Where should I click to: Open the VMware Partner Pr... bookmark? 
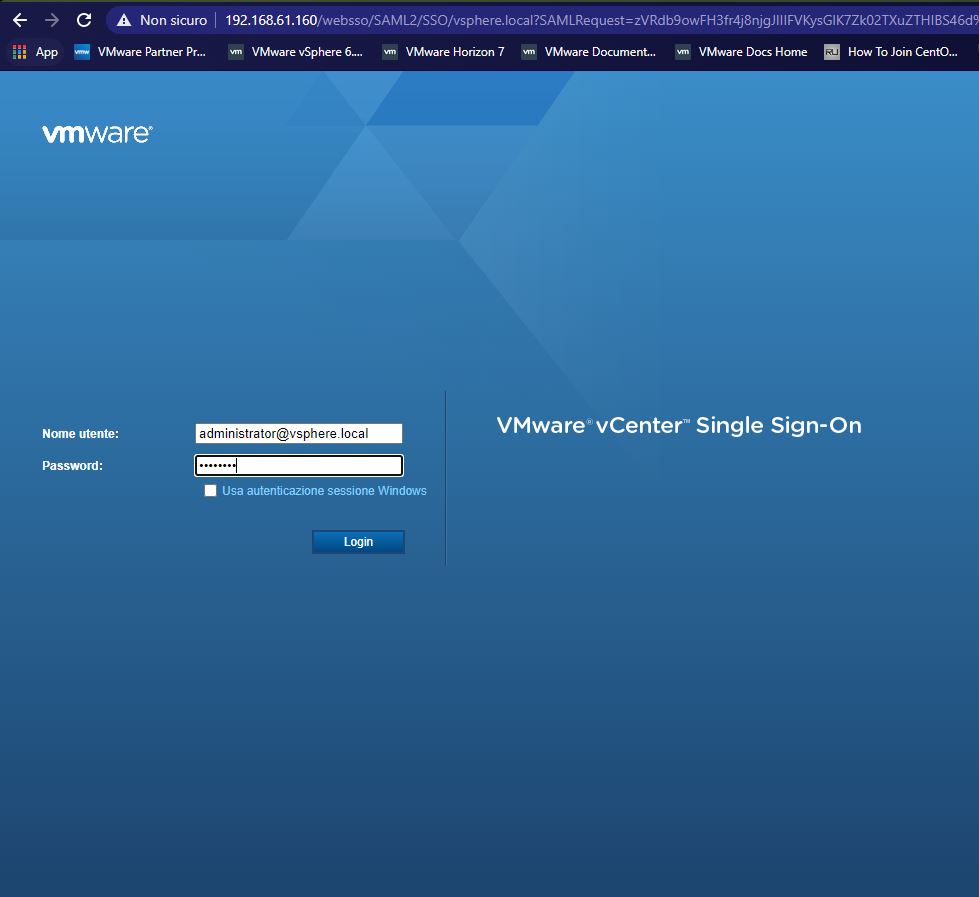140,52
